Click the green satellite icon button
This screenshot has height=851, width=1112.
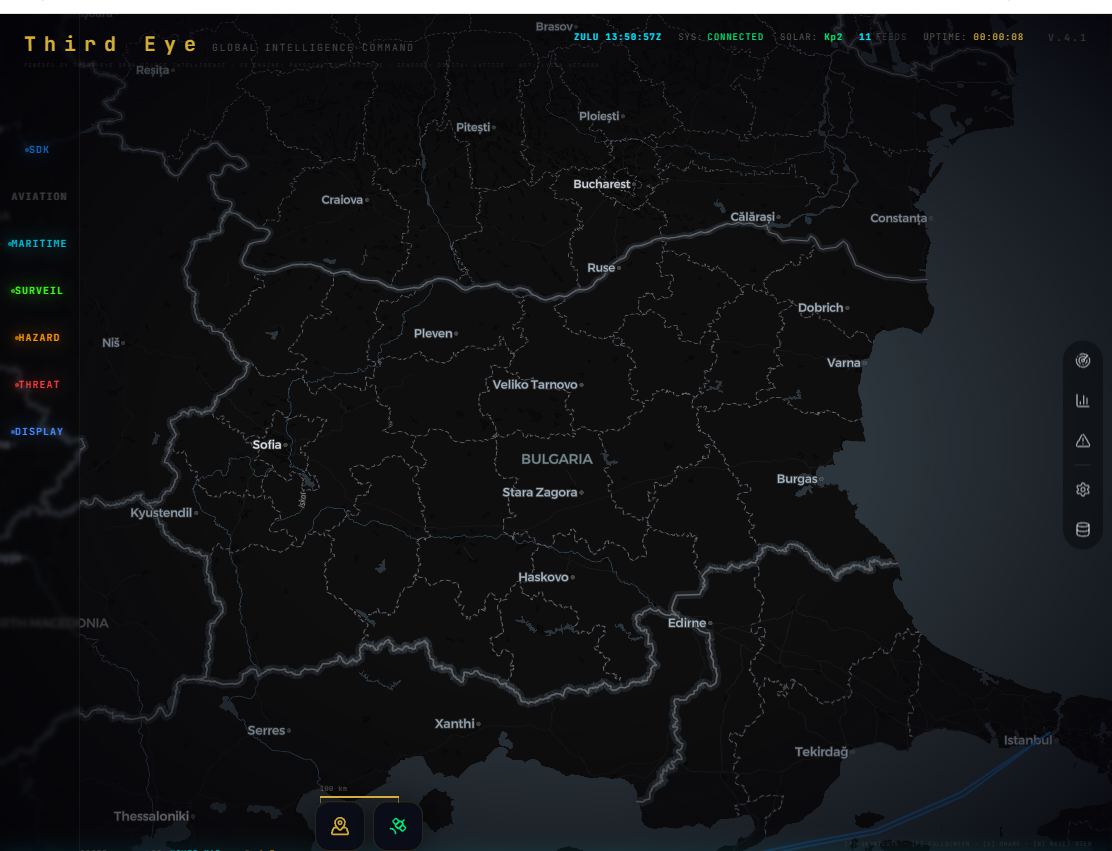click(398, 825)
